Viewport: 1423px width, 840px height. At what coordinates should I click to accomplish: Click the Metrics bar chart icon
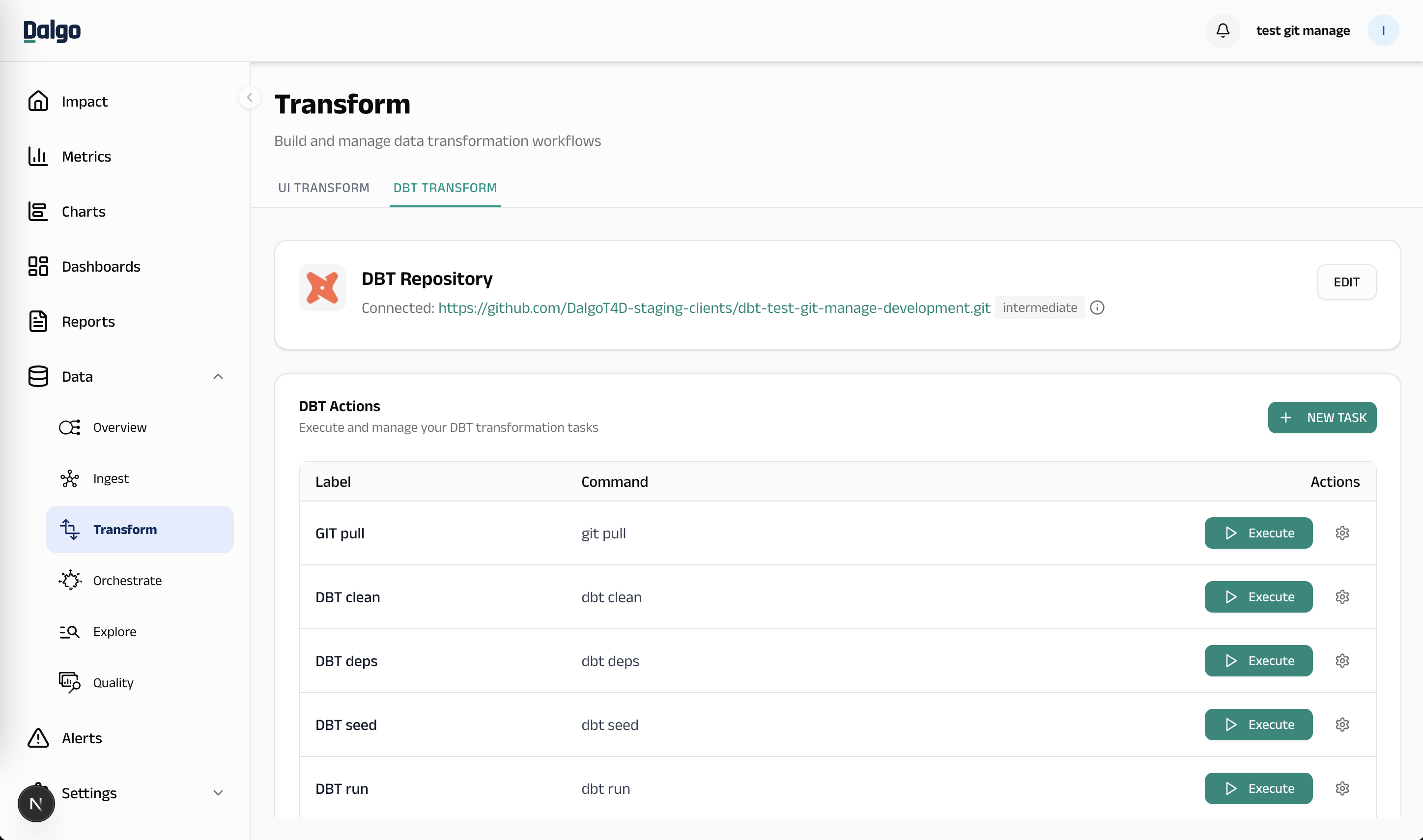click(38, 156)
